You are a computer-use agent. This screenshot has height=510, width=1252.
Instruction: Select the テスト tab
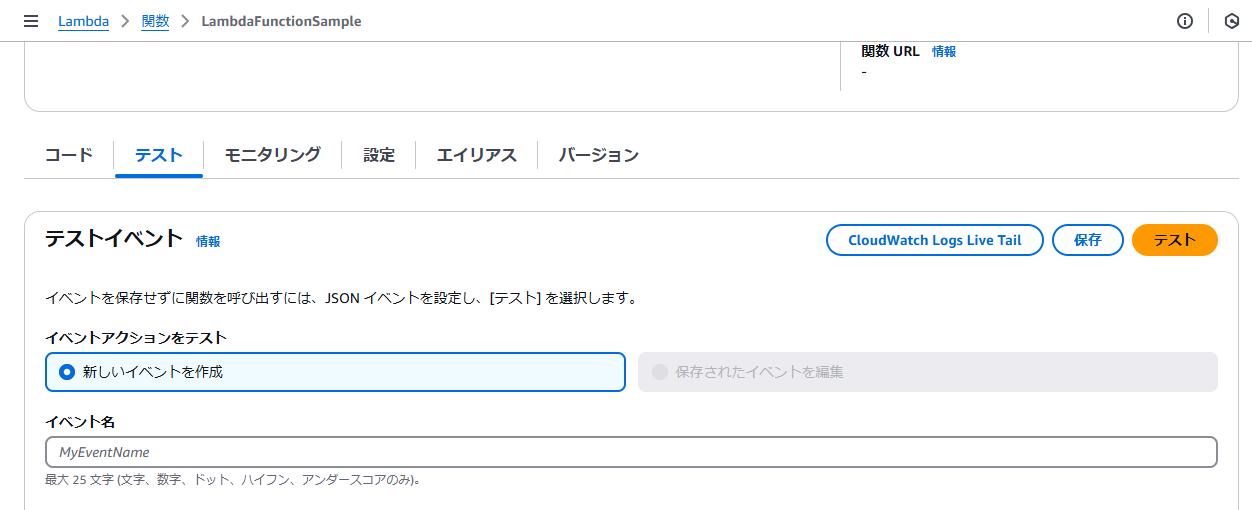159,155
